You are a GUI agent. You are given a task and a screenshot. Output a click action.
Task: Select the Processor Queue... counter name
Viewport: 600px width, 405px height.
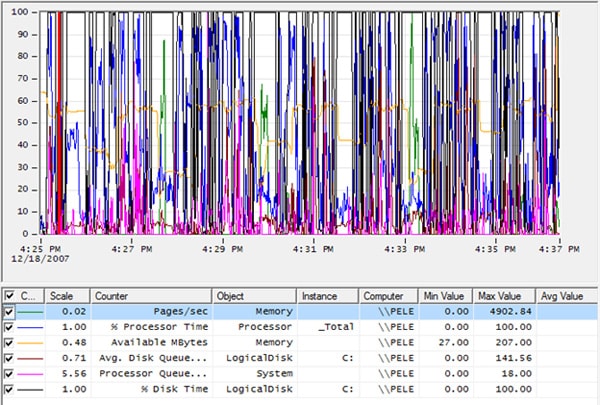tap(153, 374)
